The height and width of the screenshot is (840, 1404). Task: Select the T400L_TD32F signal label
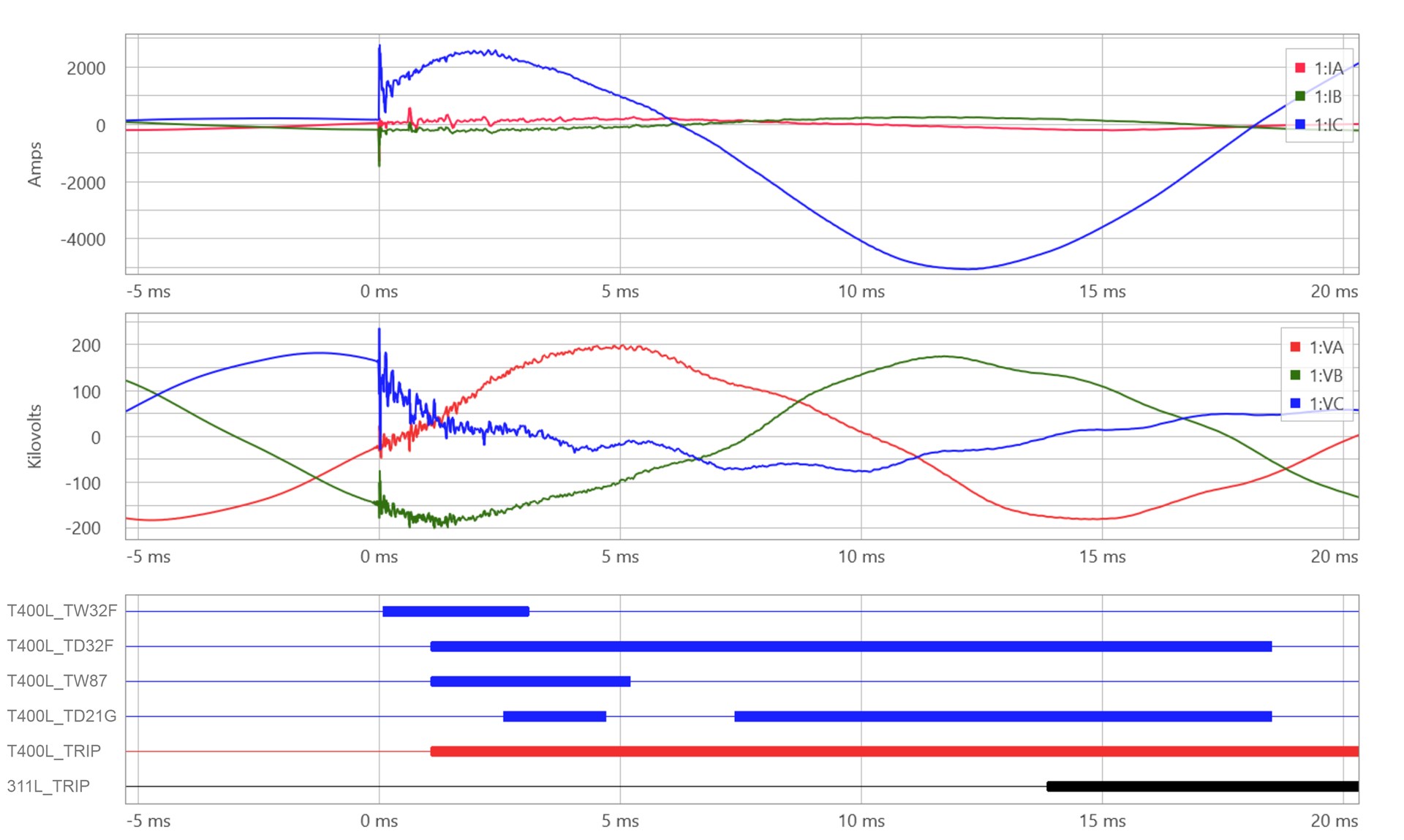tap(60, 646)
